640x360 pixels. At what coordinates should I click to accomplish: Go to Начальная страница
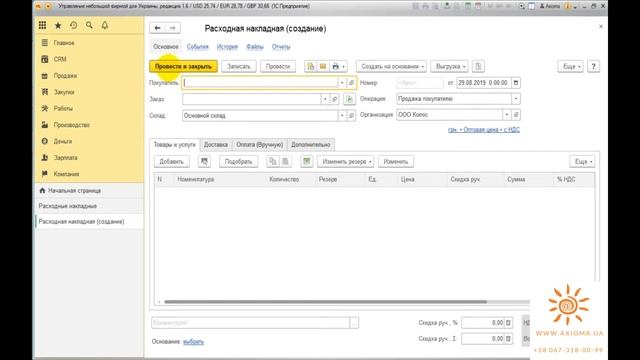point(89,191)
